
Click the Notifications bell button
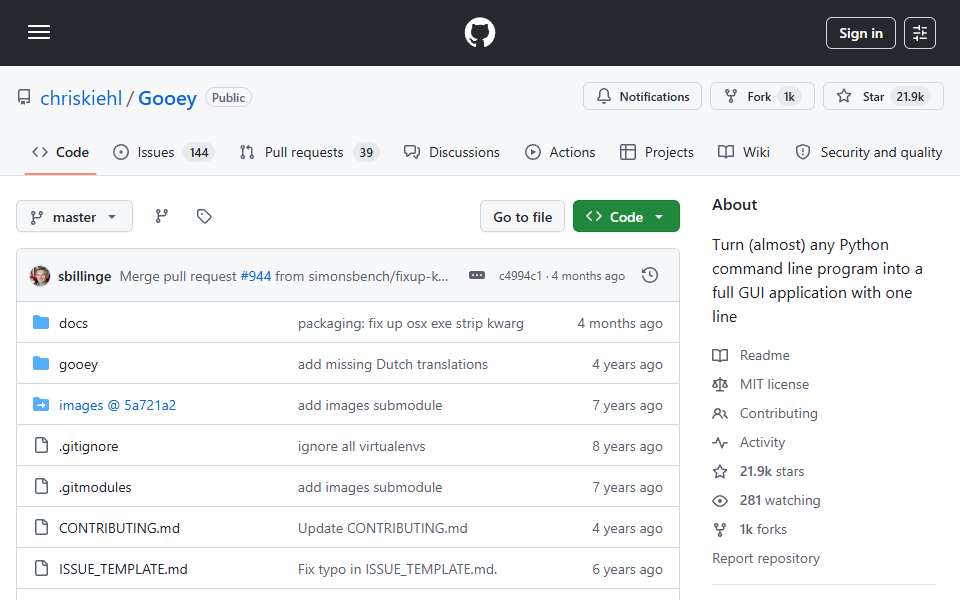click(x=642, y=97)
